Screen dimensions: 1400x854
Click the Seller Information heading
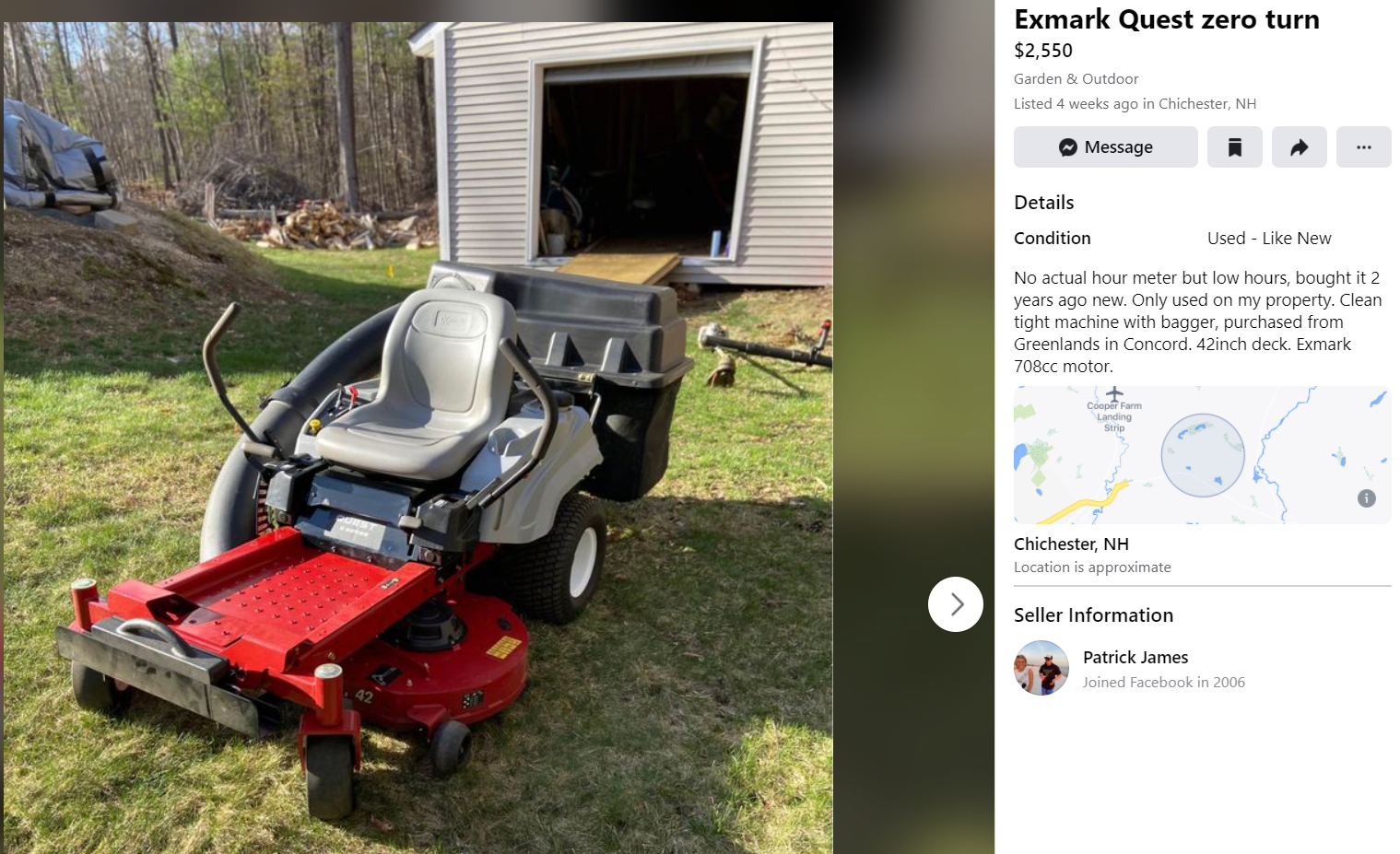1093,615
